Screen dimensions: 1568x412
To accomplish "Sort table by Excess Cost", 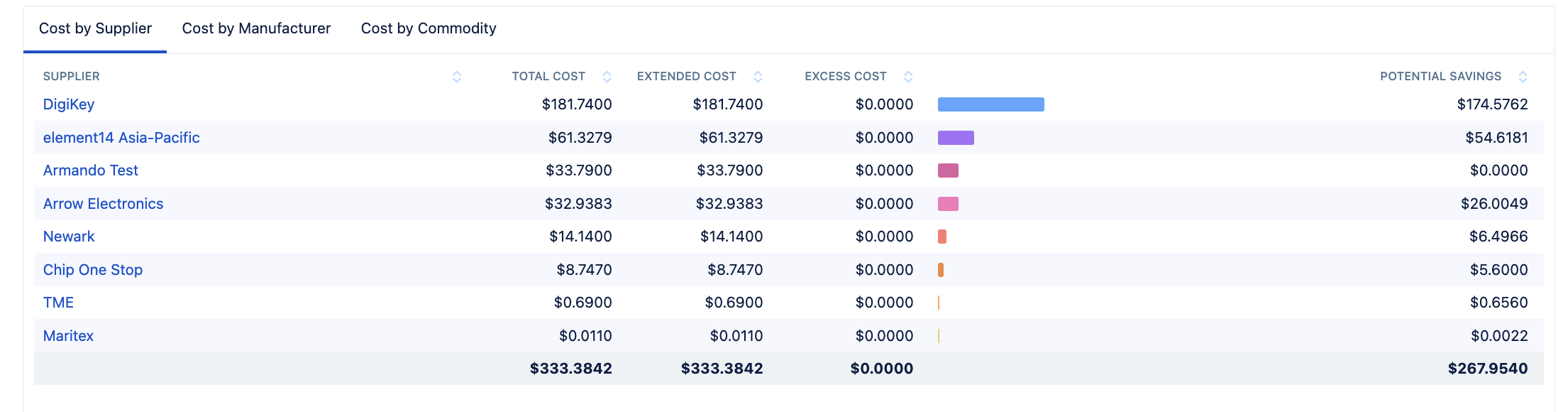I will point(908,77).
